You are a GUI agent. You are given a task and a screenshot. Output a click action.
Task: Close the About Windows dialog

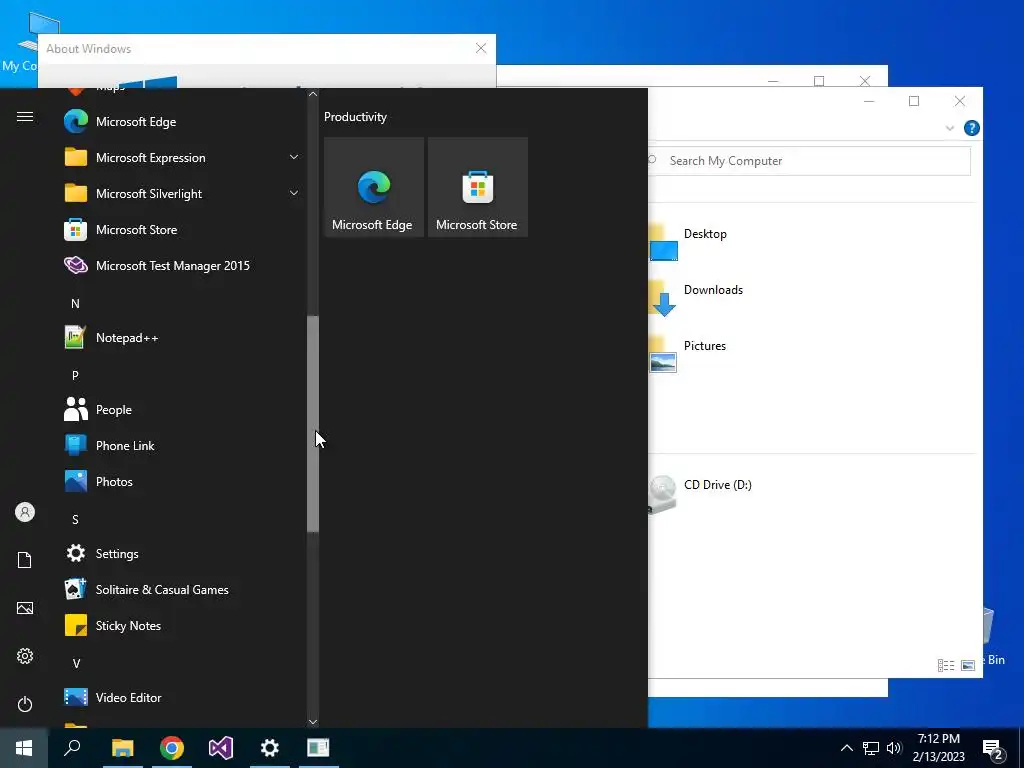481,48
